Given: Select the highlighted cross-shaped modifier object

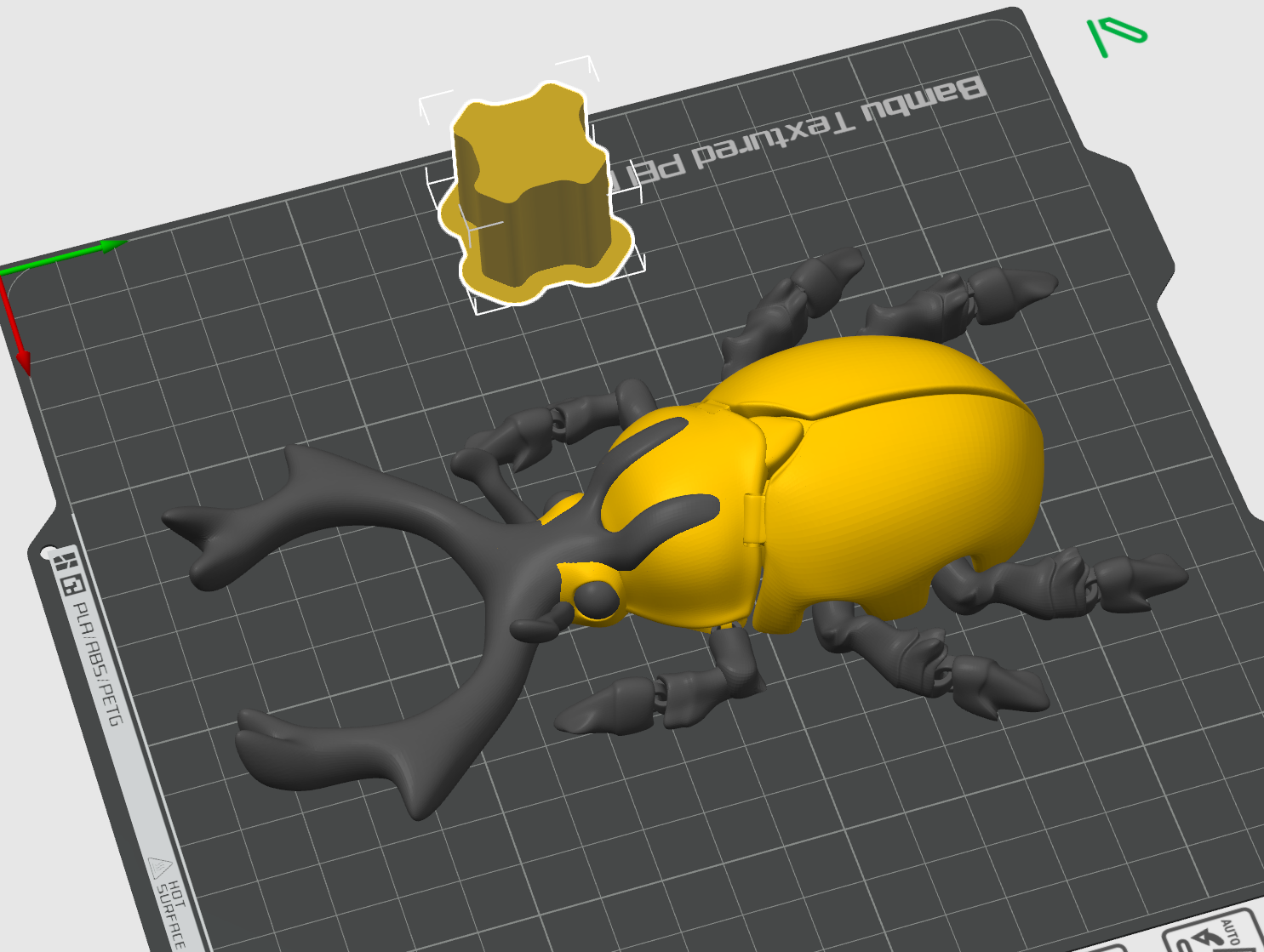Looking at the screenshot, I should click(534, 194).
